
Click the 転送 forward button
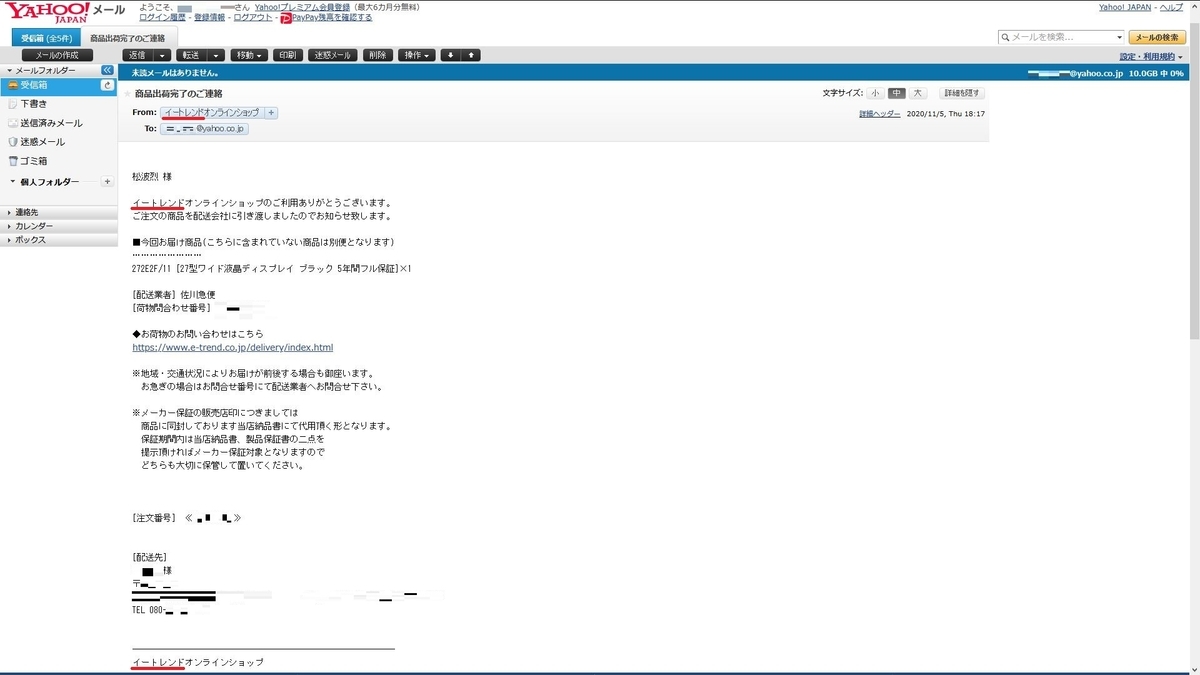[x=190, y=55]
